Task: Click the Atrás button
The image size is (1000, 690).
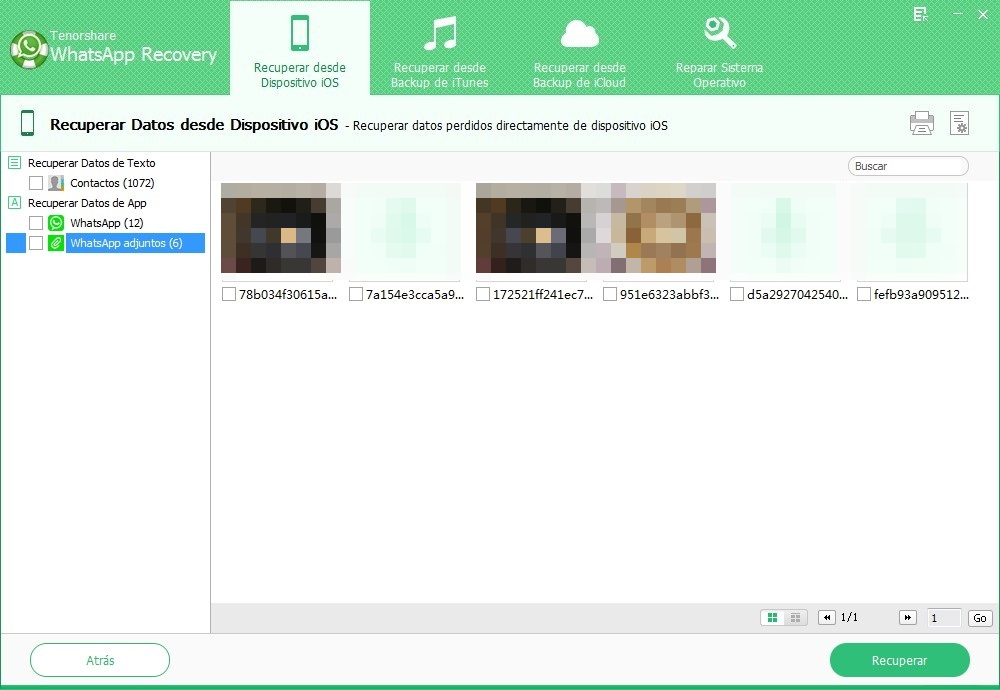Action: point(100,660)
